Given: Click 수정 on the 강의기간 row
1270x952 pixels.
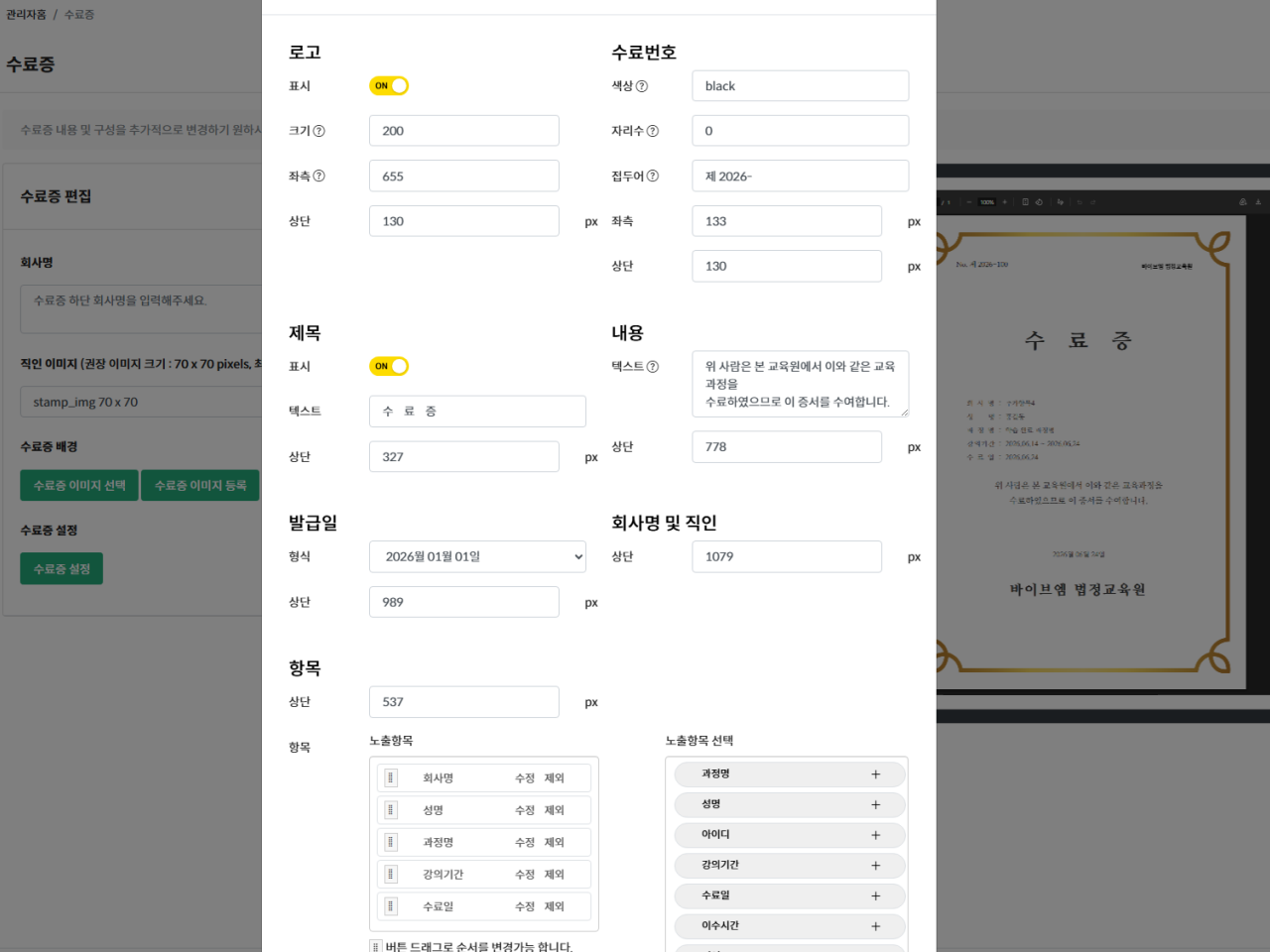Looking at the screenshot, I should (525, 875).
